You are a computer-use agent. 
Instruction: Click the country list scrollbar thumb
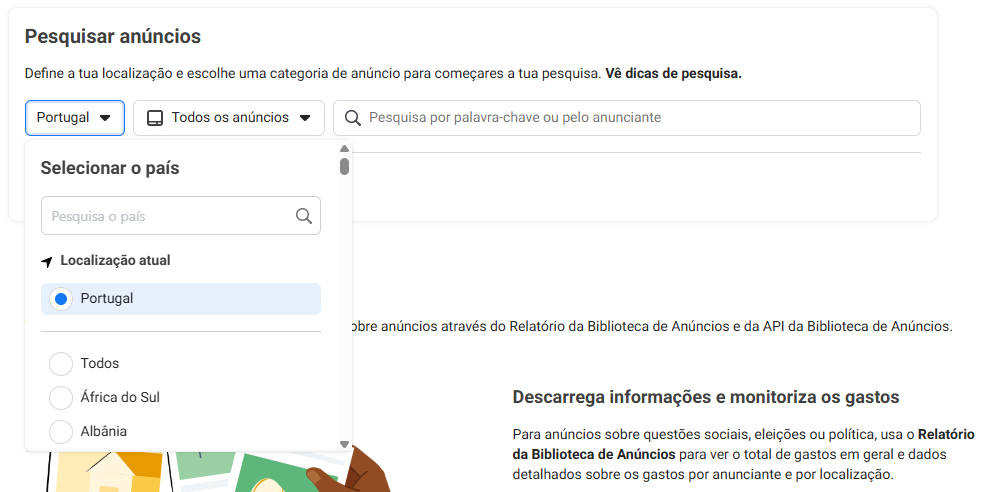344,167
